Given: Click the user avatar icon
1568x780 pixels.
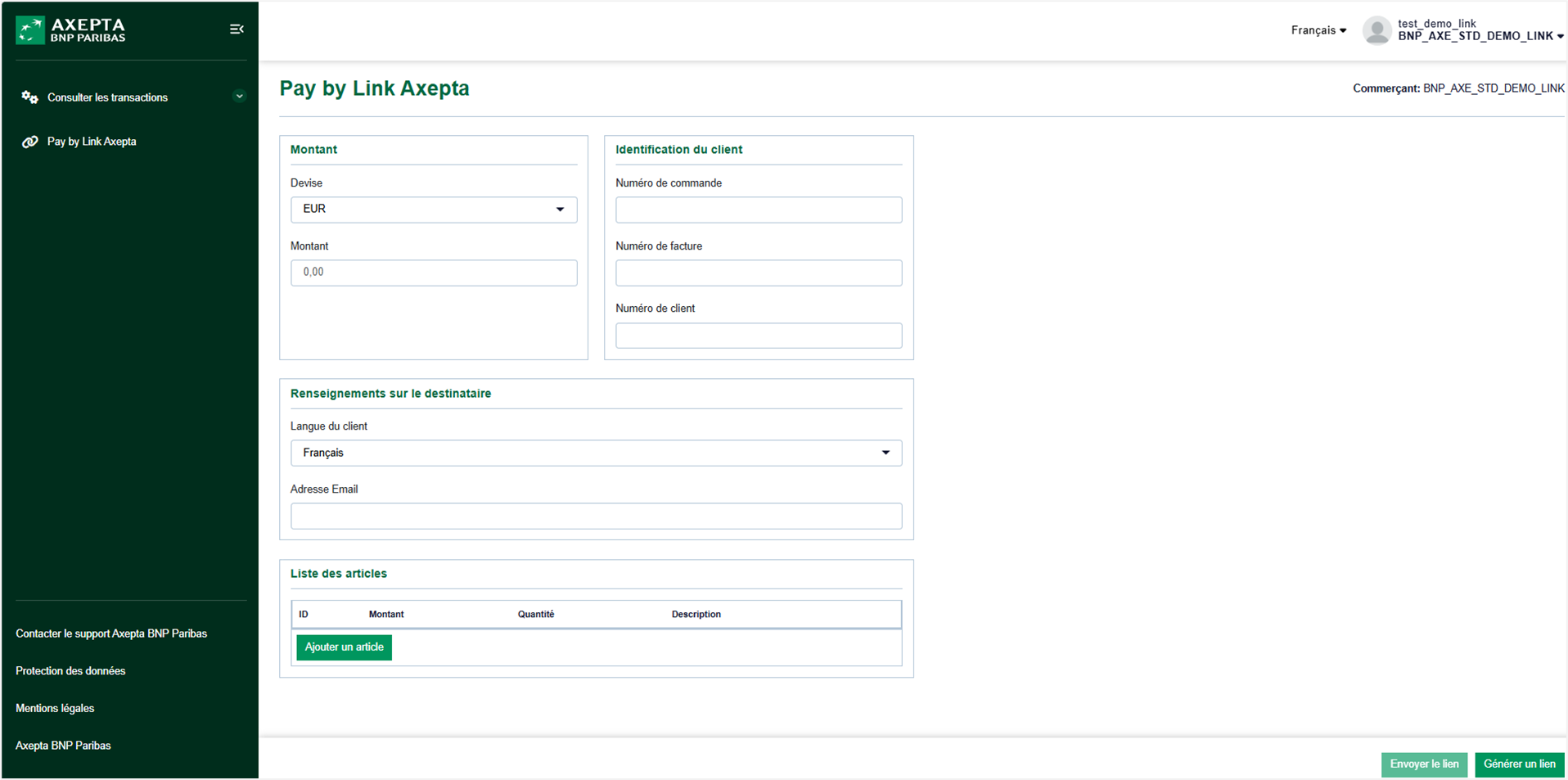Looking at the screenshot, I should (1377, 30).
